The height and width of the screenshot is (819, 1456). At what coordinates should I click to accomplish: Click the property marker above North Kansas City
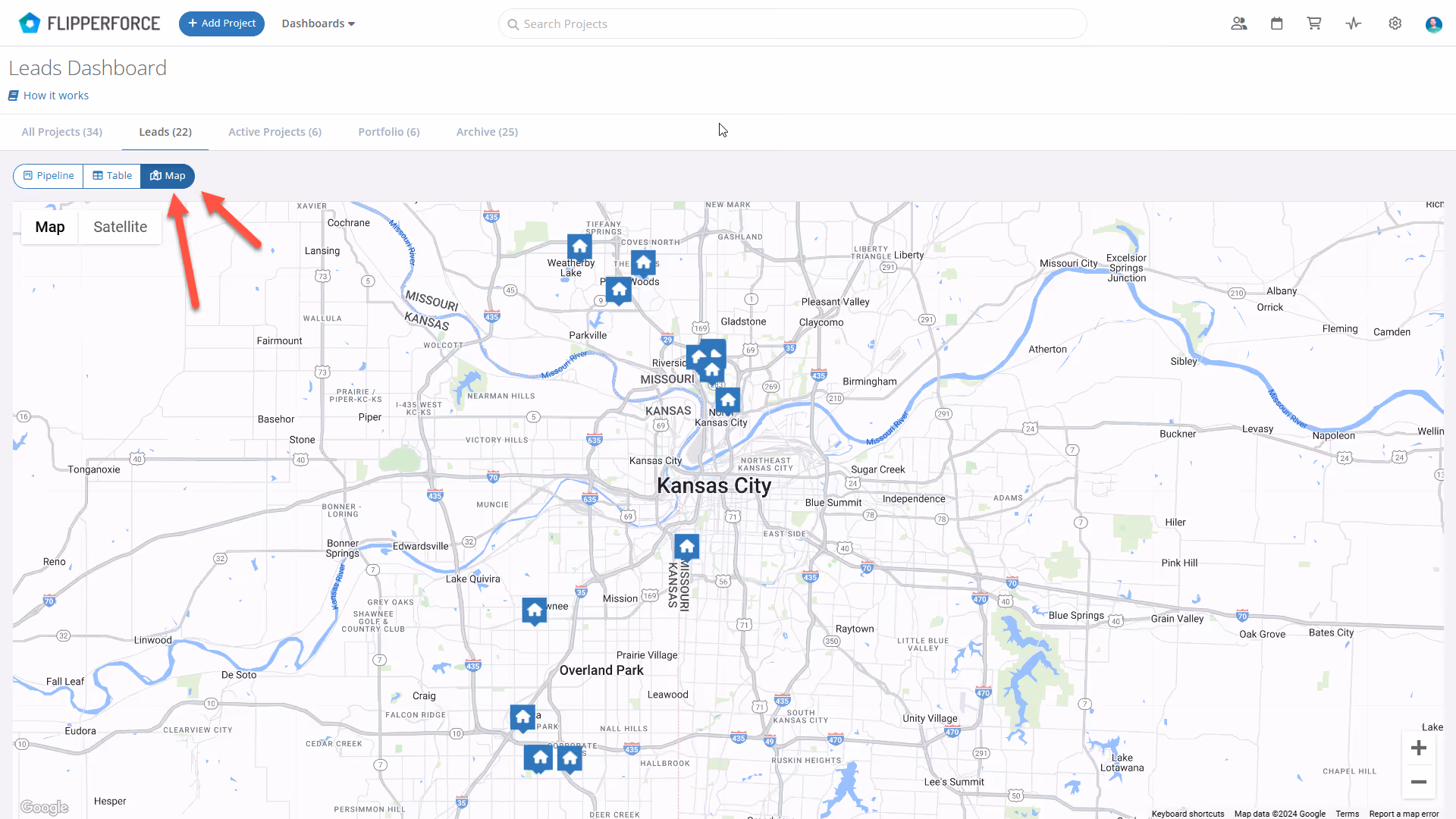(728, 400)
